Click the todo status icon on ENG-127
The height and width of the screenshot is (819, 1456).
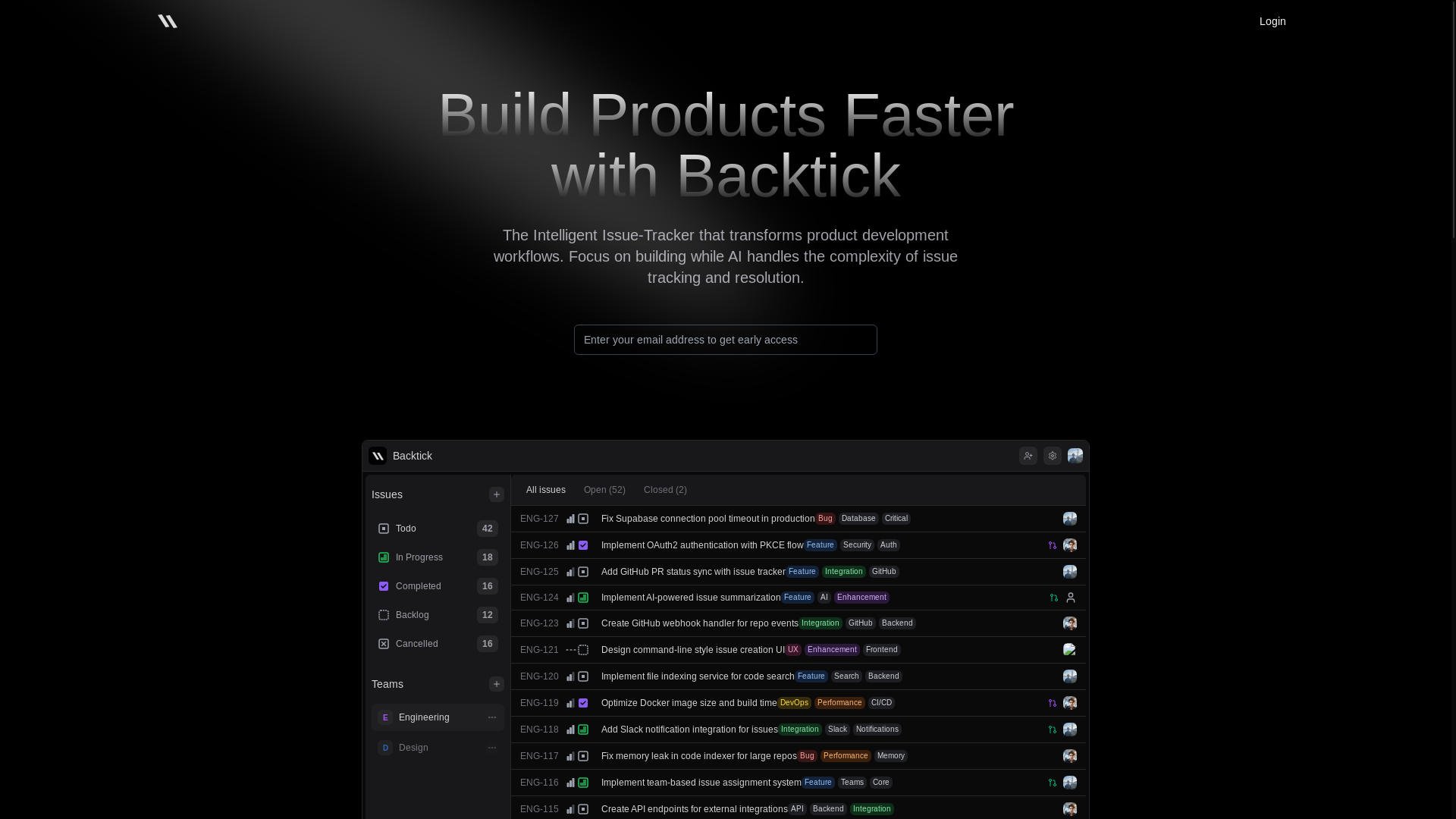[583, 519]
